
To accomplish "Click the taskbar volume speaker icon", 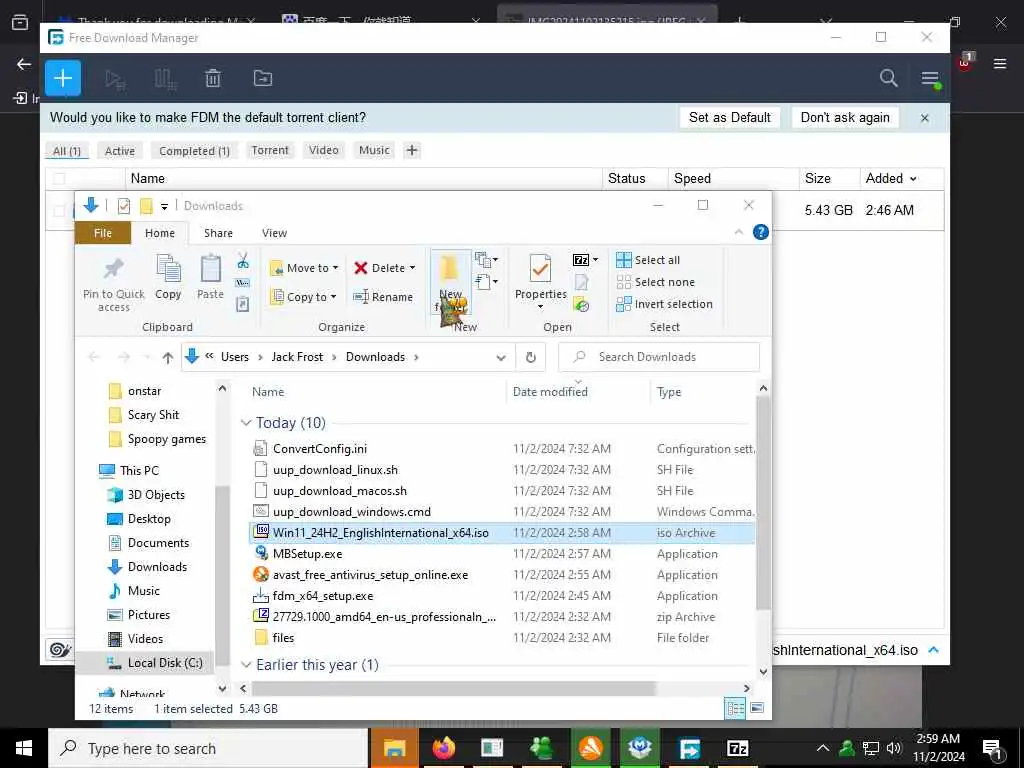I will click(x=894, y=748).
